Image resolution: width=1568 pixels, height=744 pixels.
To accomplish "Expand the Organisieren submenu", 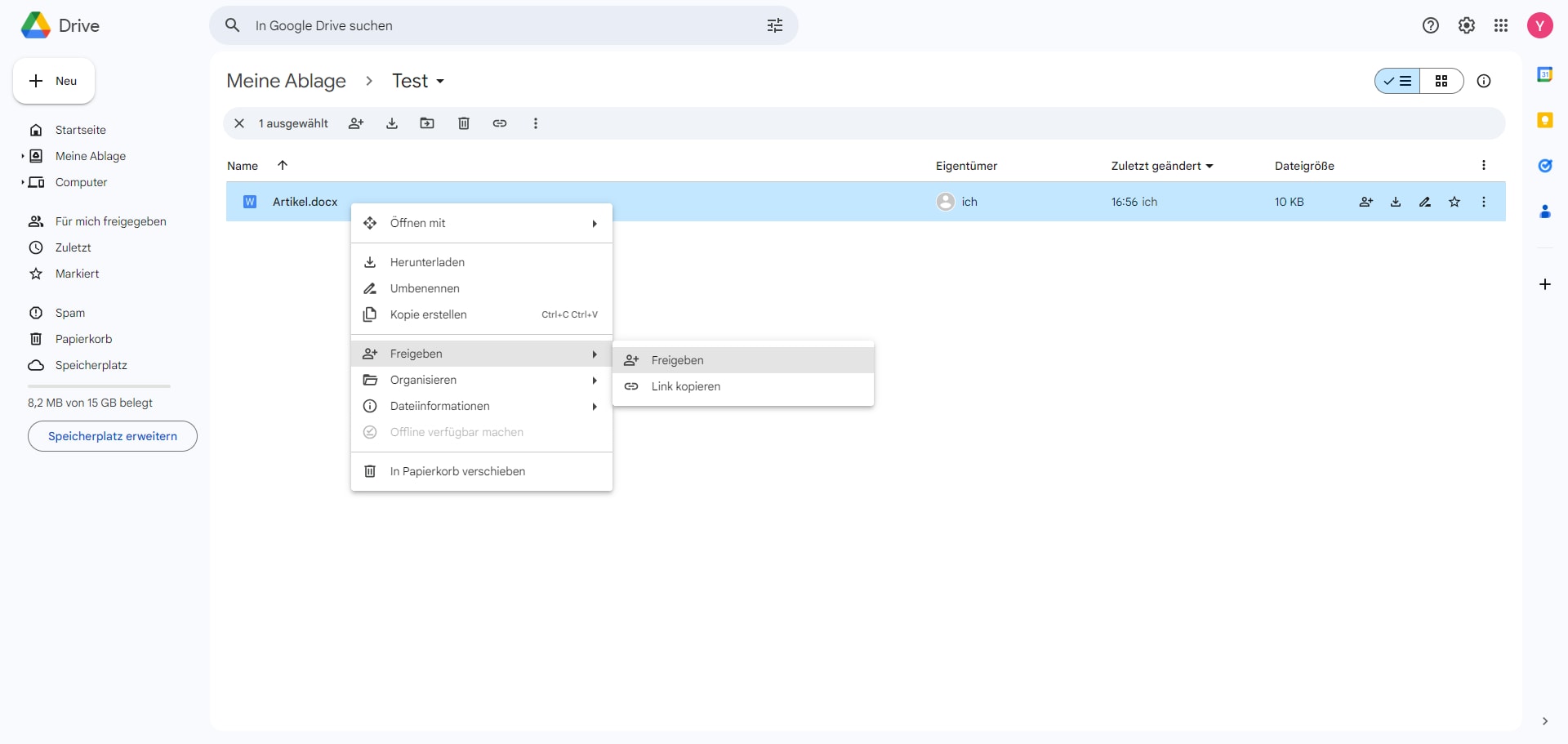I will coord(482,380).
